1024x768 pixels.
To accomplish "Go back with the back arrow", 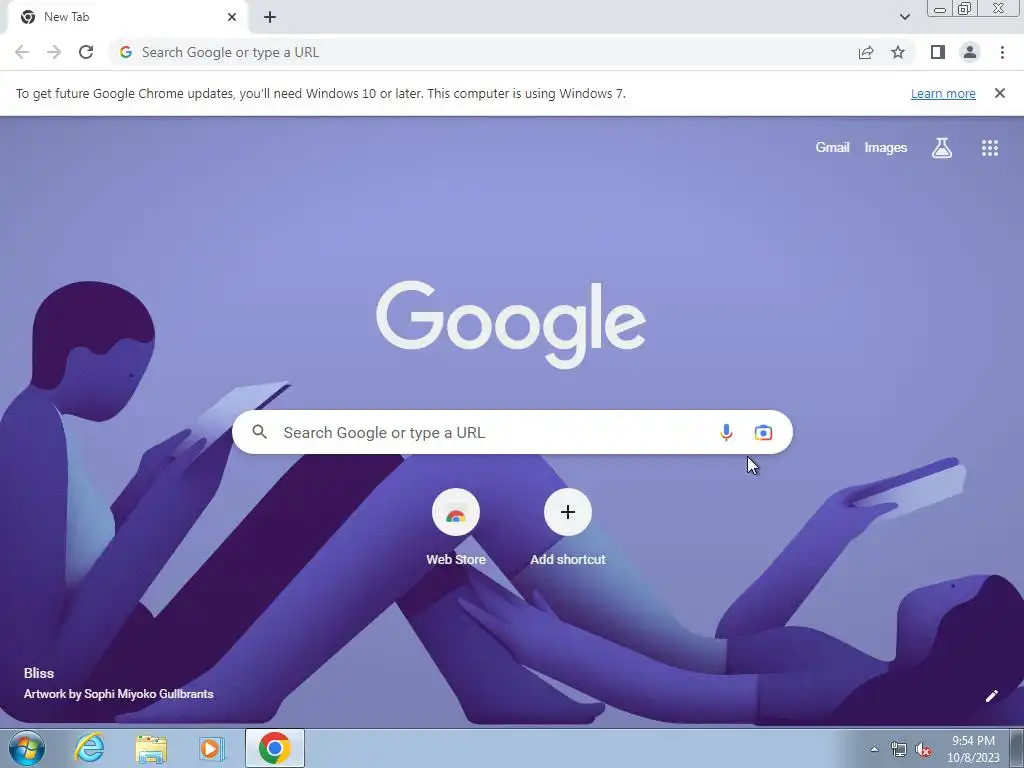I will pyautogui.click(x=22, y=52).
